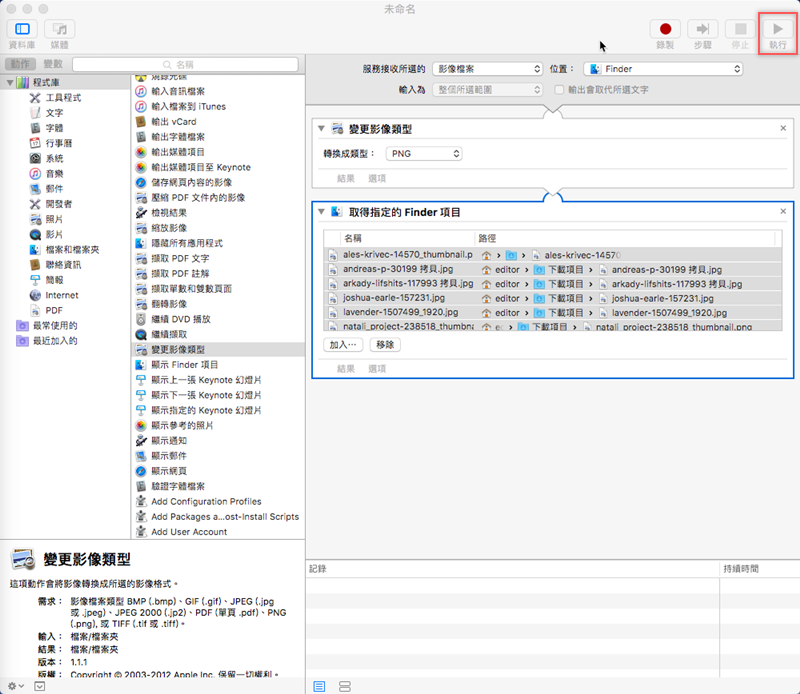Open the 服務接收所選的 影像檔案 dropdown
The width and height of the screenshot is (800, 694).
coord(487,69)
